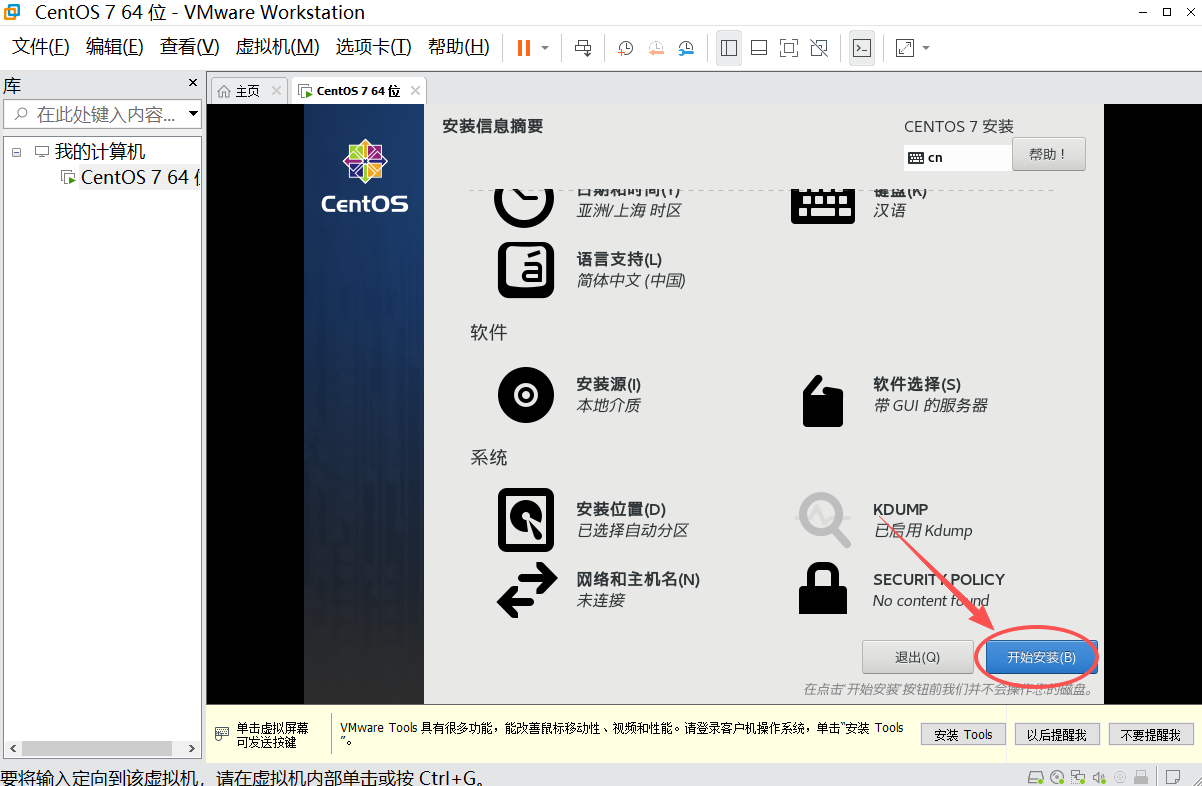The height and width of the screenshot is (786, 1202).
Task: Click the cn keyboard layout indicator
Action: (957, 157)
